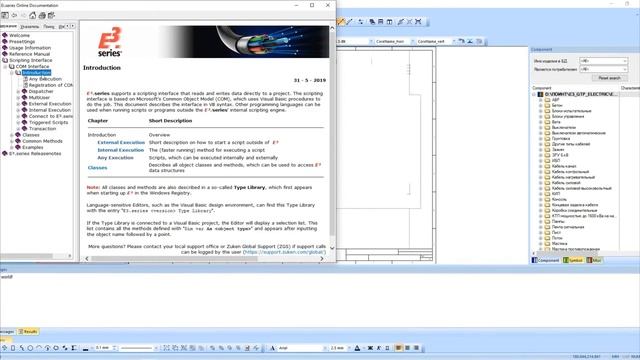Viewport: 640px width, 360px height.
Task: Click the help content vertical scrollbar
Action: tap(332, 135)
